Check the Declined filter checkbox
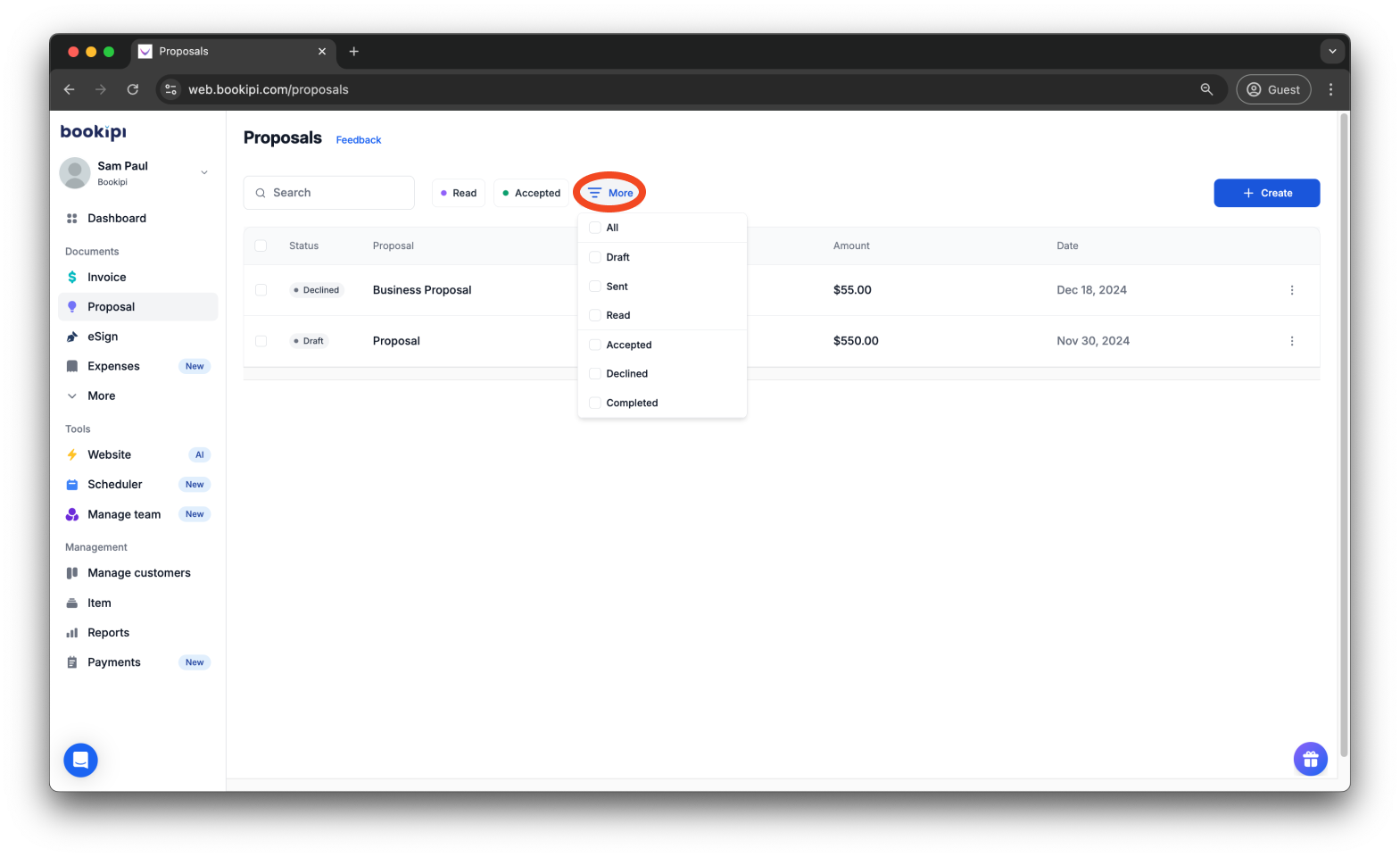This screenshot has width=1400, height=857. 594,374
